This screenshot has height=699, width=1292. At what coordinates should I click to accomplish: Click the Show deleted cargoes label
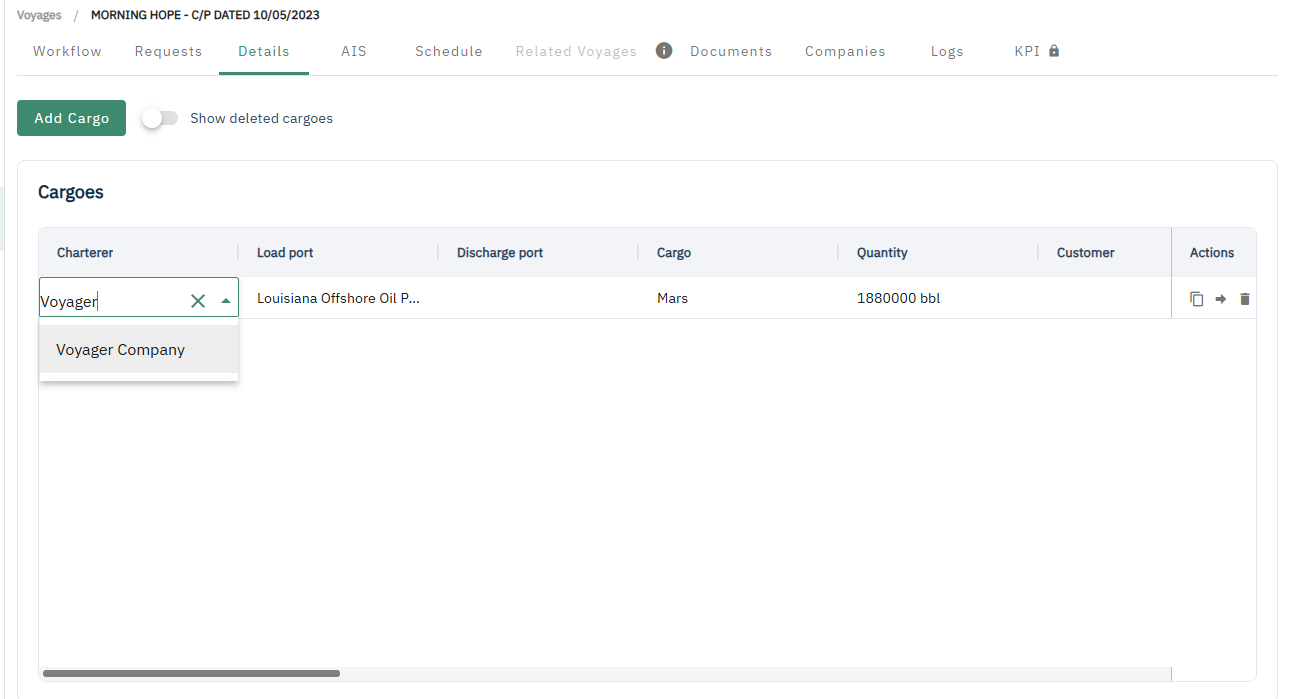coord(261,118)
